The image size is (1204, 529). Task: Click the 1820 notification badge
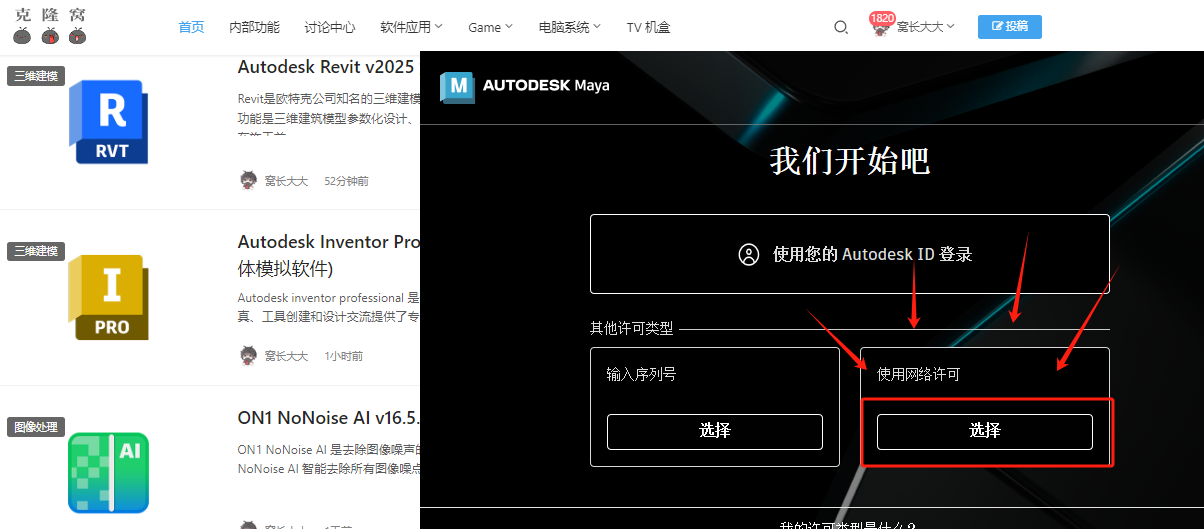882,18
